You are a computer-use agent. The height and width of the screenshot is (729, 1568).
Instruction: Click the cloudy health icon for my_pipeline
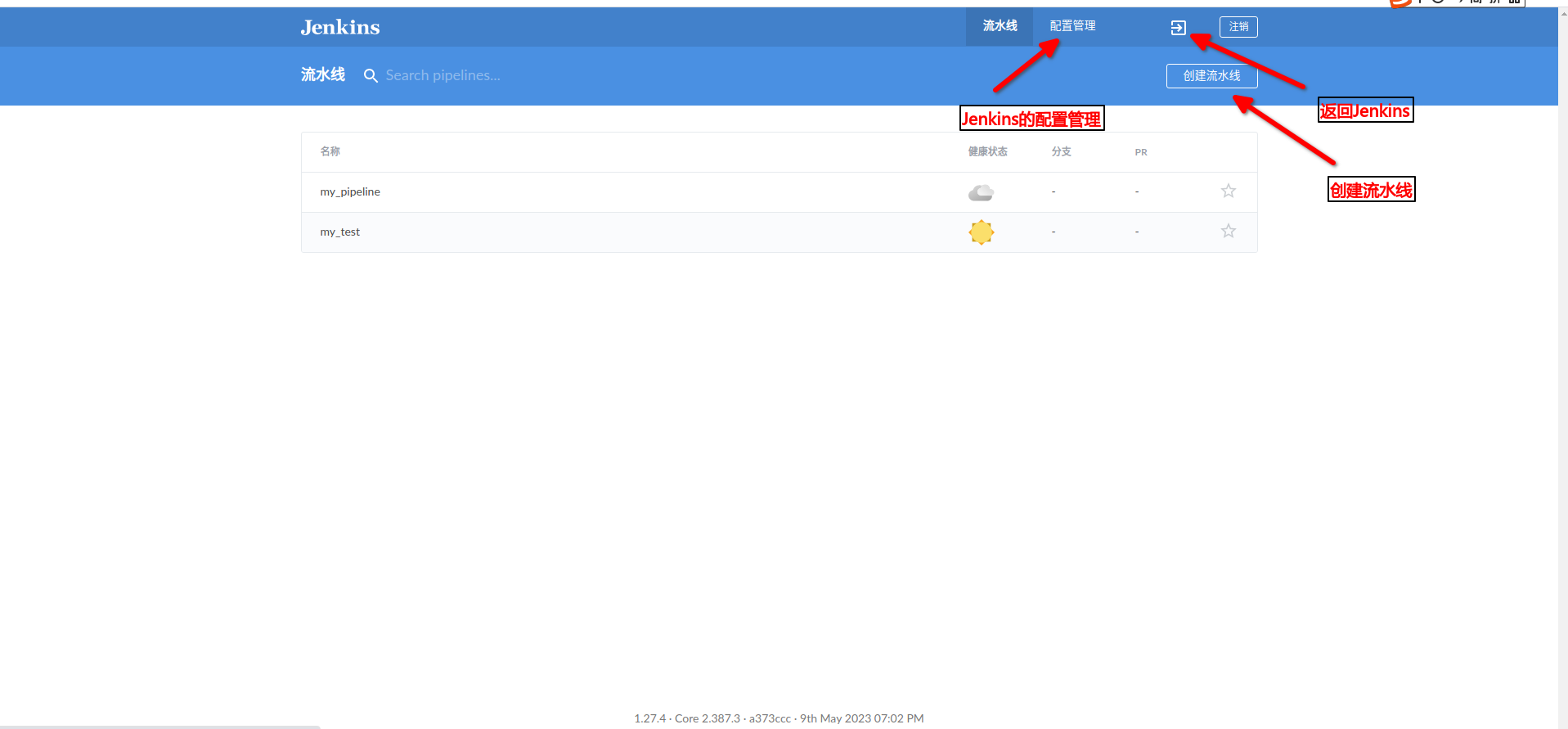click(x=981, y=192)
